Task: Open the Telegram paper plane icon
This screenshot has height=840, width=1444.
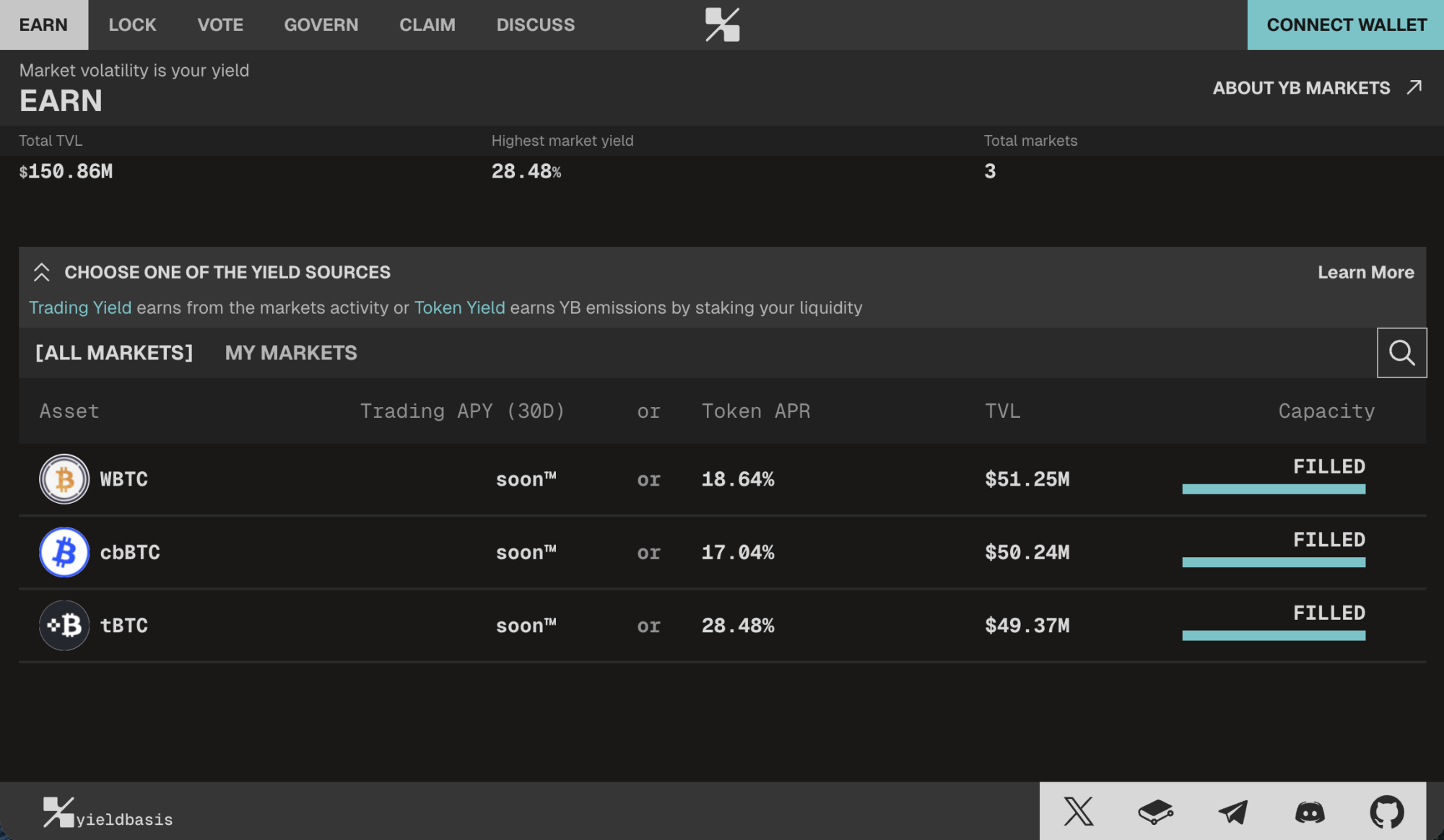Action: [x=1232, y=811]
